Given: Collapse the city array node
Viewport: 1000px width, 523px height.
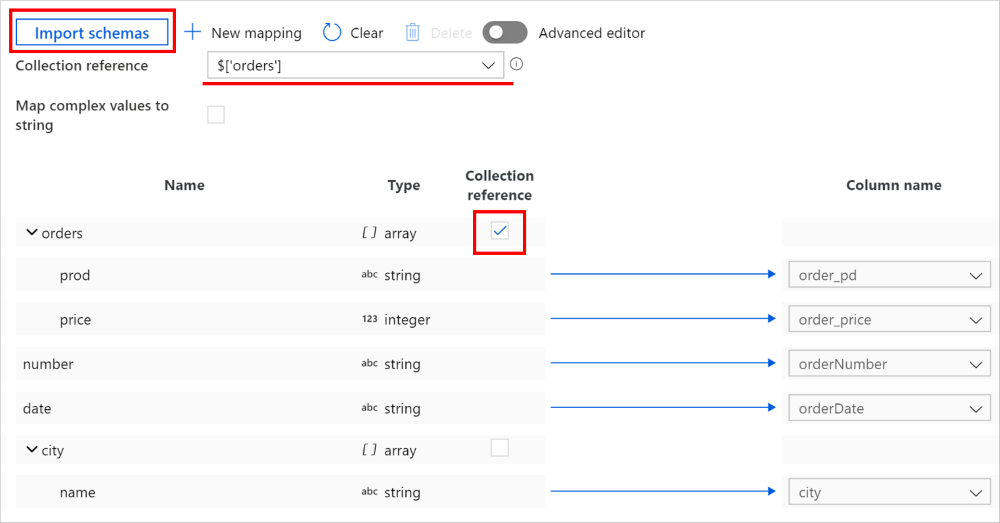Looking at the screenshot, I should tap(31, 450).
